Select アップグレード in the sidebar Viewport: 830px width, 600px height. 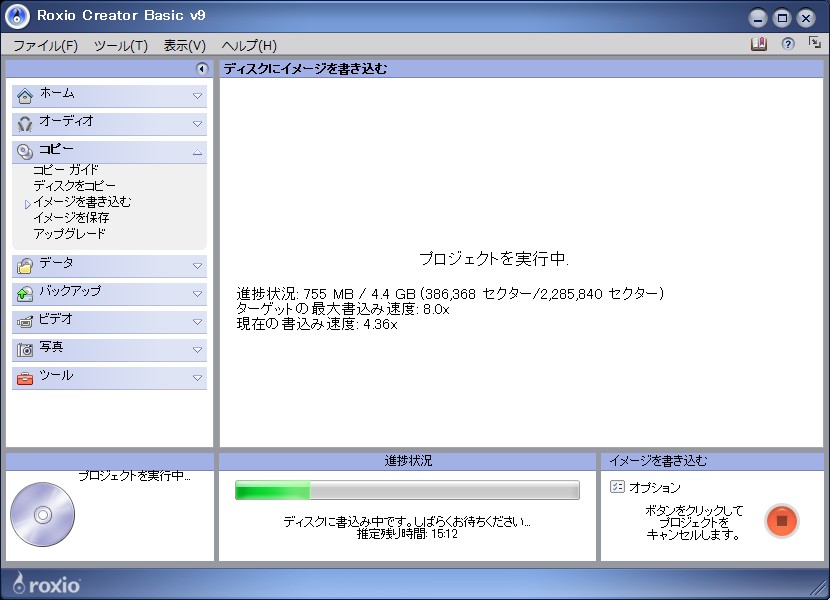(69, 233)
